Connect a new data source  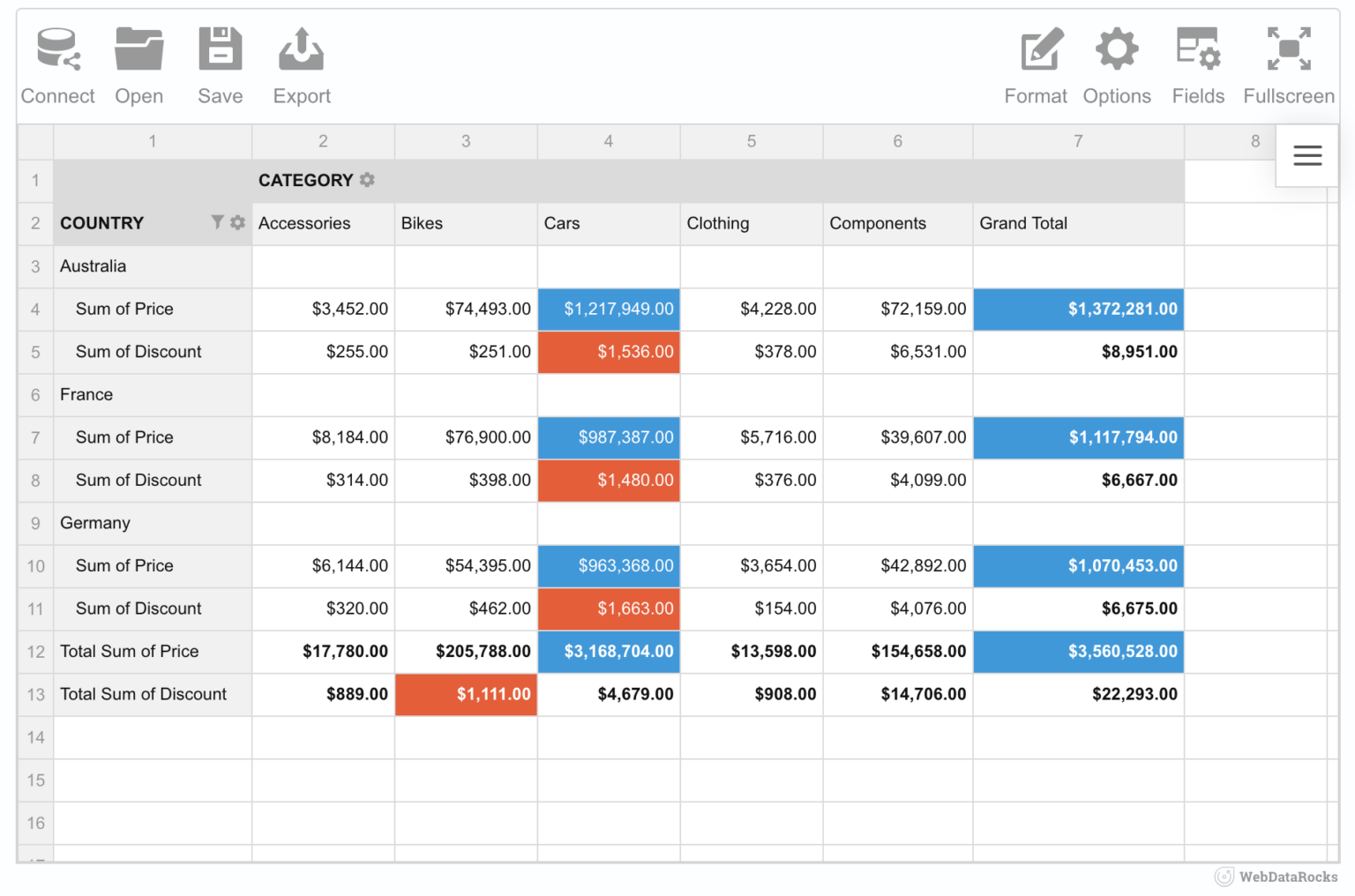tap(57, 62)
